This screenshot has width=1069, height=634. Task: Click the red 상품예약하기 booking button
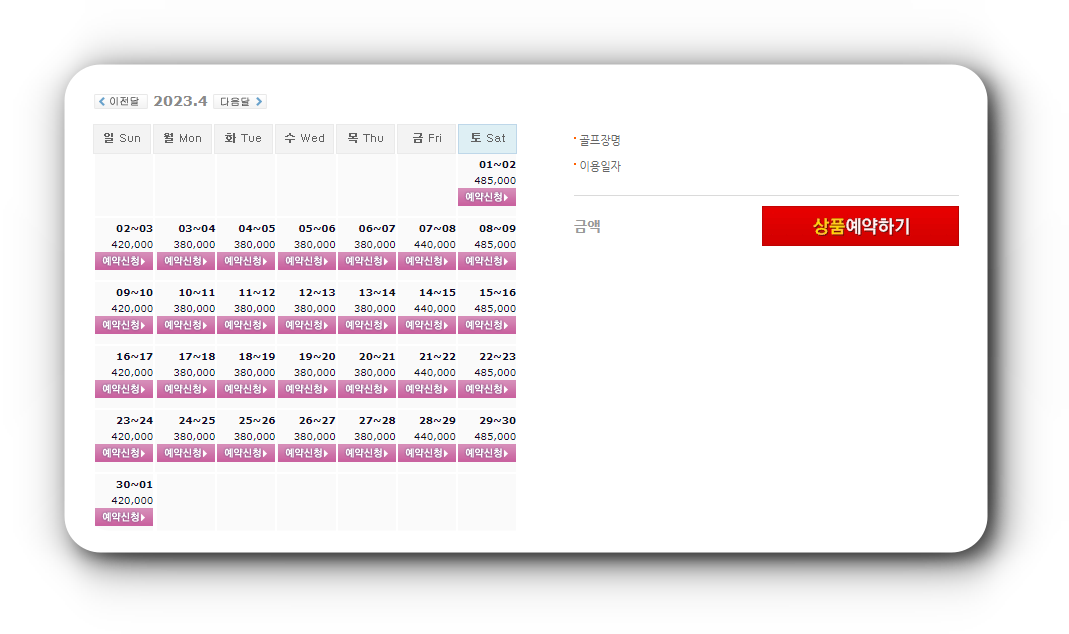tap(860, 226)
